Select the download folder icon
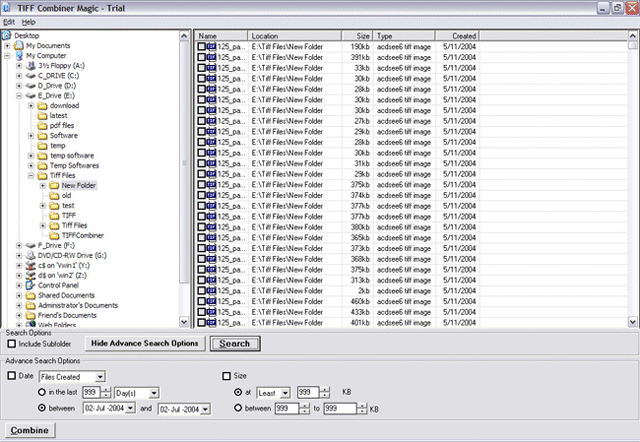 [42, 105]
